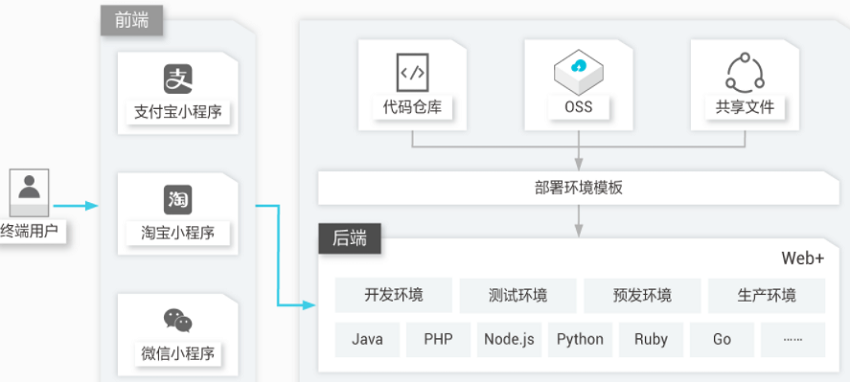Click the OSS text label
The height and width of the screenshot is (382, 850).
click(578, 107)
